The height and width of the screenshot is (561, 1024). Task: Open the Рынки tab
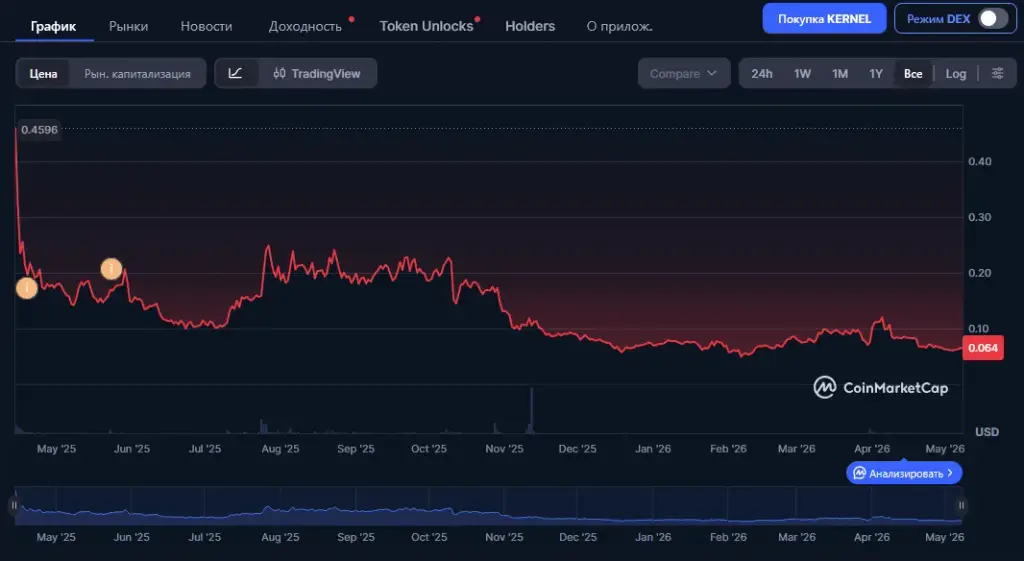pyautogui.click(x=128, y=26)
